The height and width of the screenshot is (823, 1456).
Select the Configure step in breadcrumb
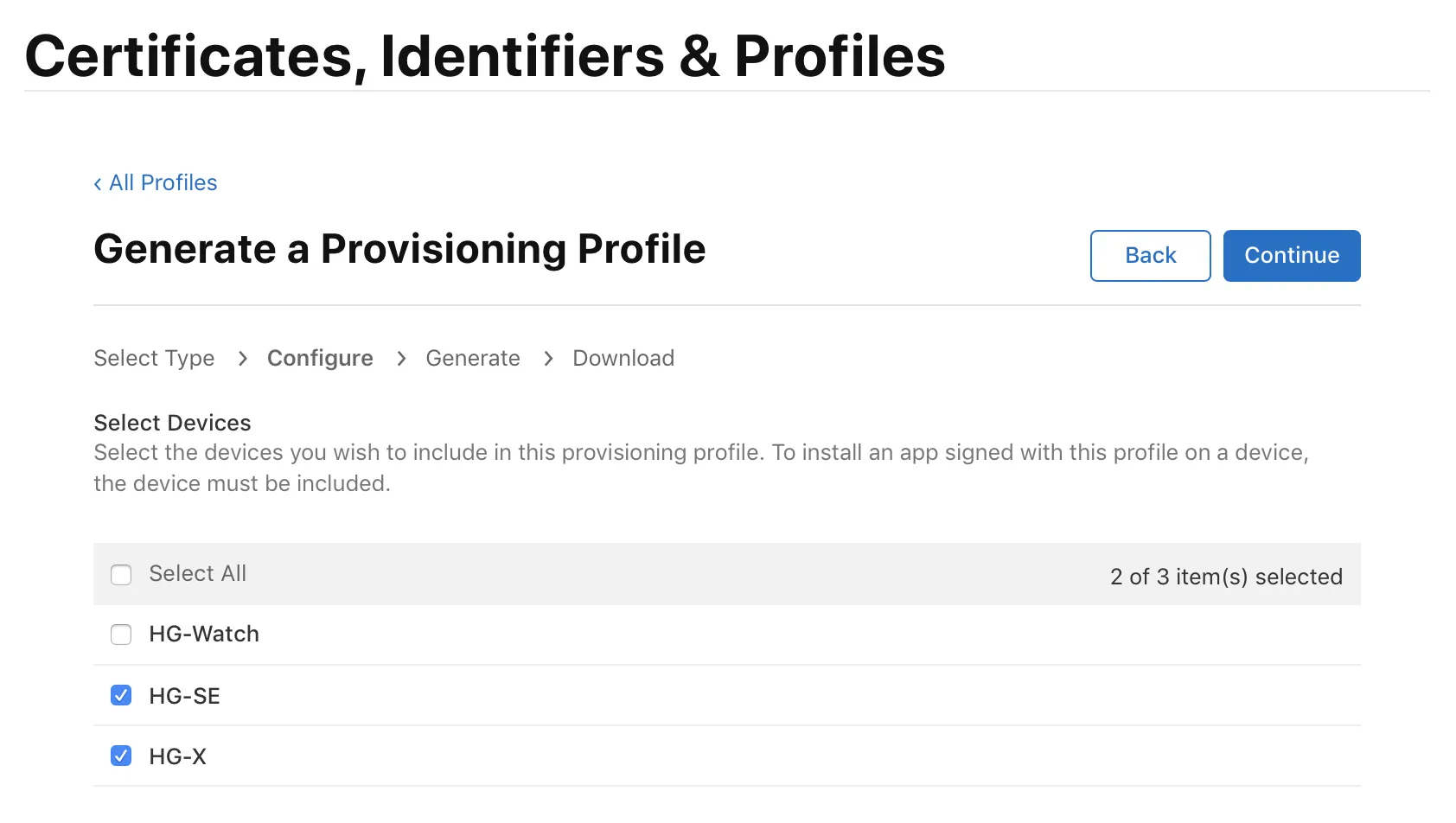click(320, 358)
